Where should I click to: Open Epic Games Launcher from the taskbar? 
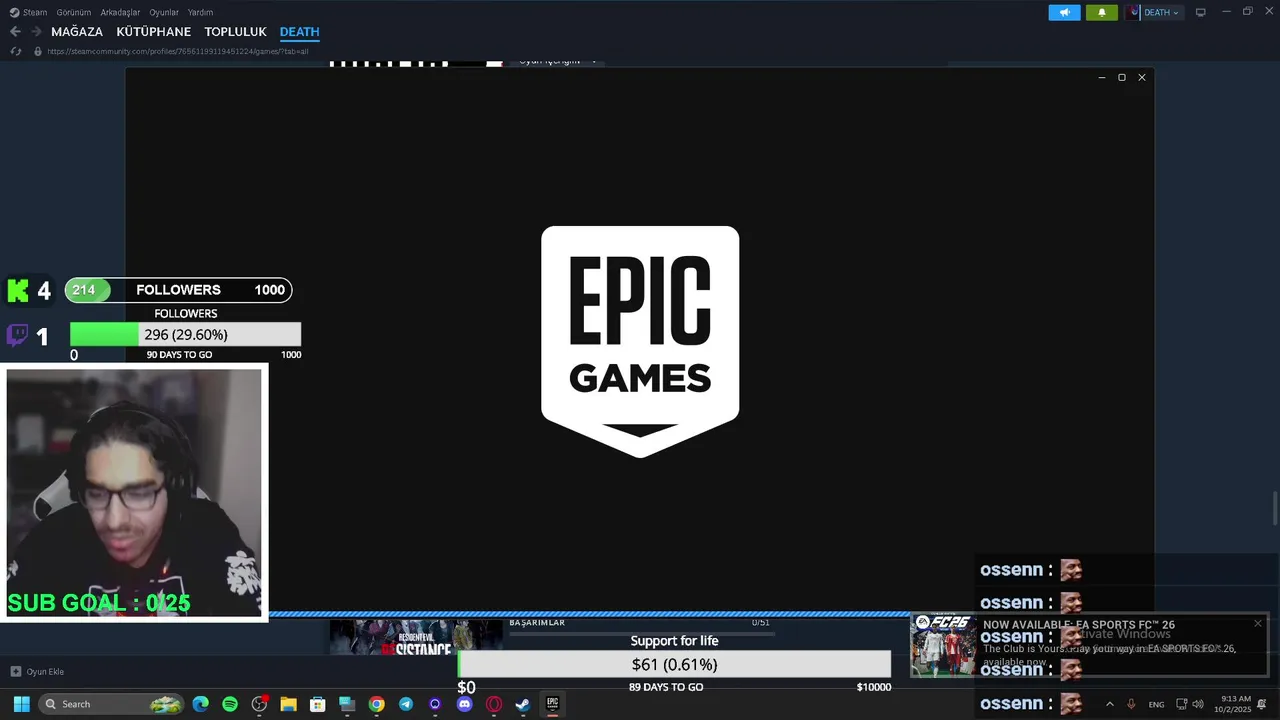(x=552, y=704)
